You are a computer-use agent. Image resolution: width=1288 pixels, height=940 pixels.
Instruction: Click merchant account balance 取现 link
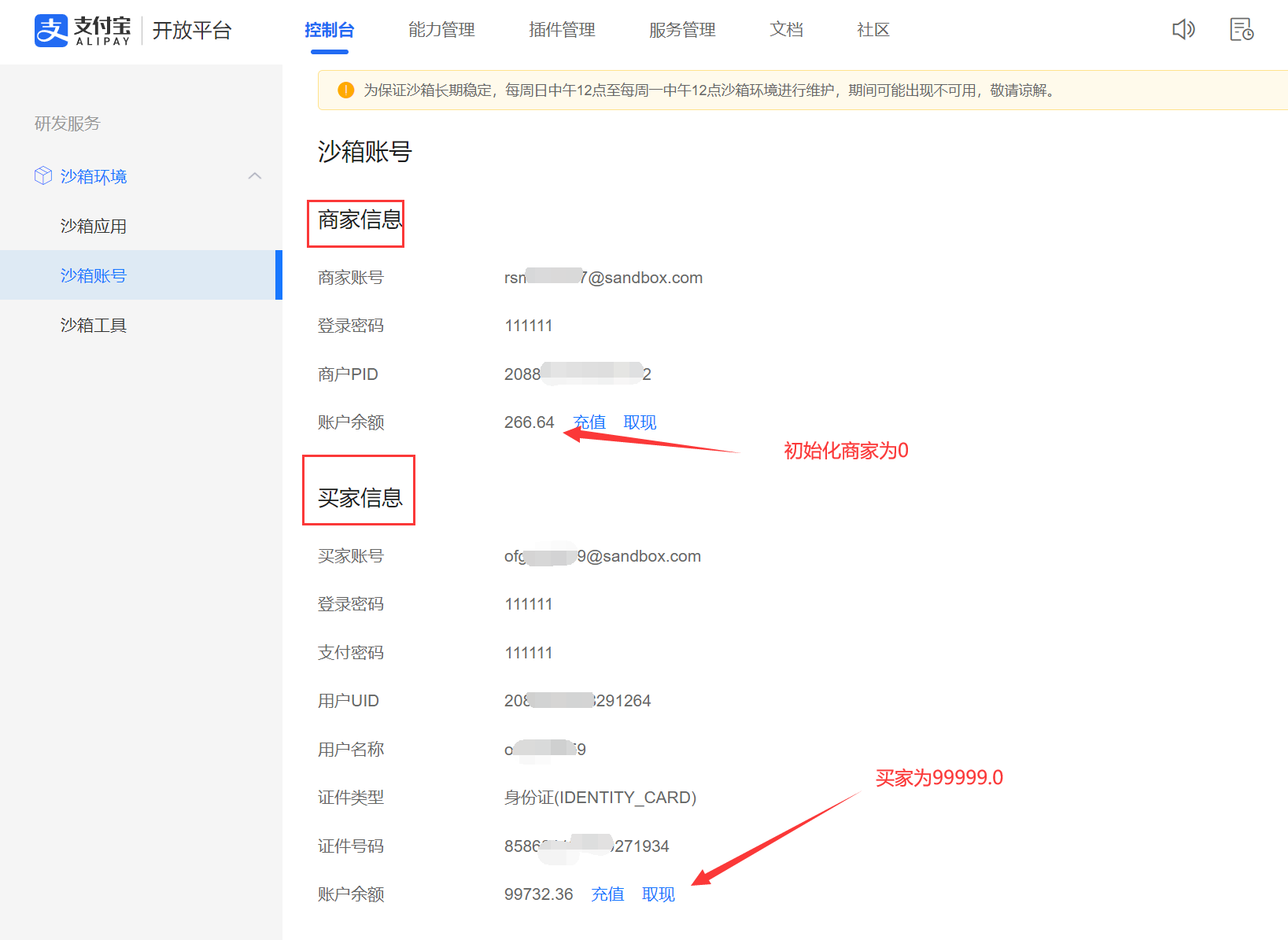click(640, 422)
